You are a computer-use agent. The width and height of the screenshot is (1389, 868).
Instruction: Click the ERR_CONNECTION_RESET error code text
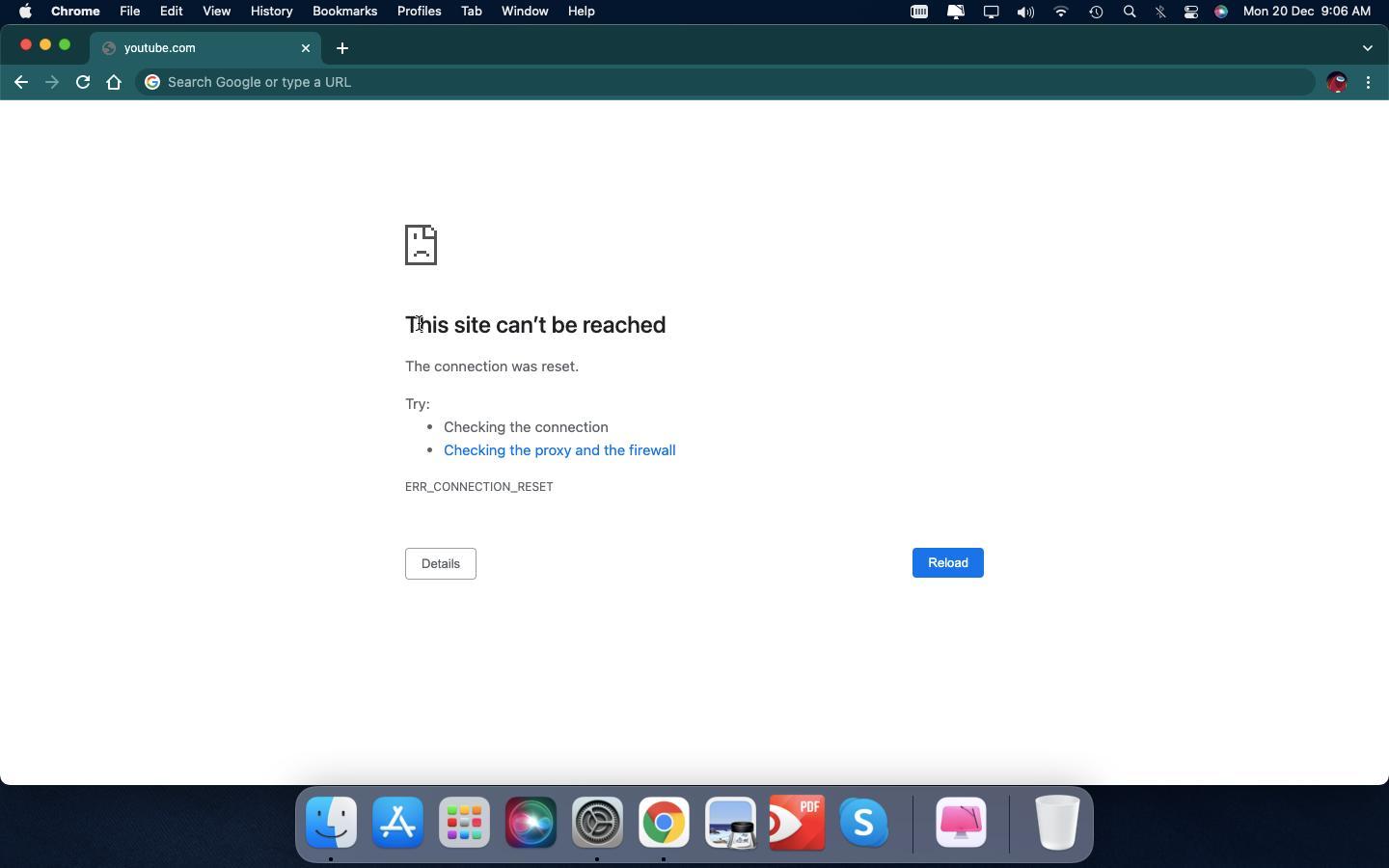tap(479, 487)
